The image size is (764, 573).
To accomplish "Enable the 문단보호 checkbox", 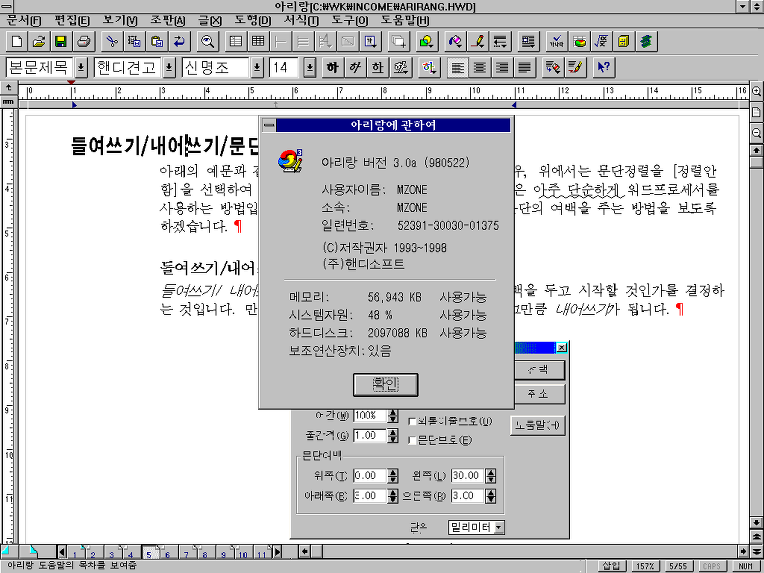I will point(413,441).
